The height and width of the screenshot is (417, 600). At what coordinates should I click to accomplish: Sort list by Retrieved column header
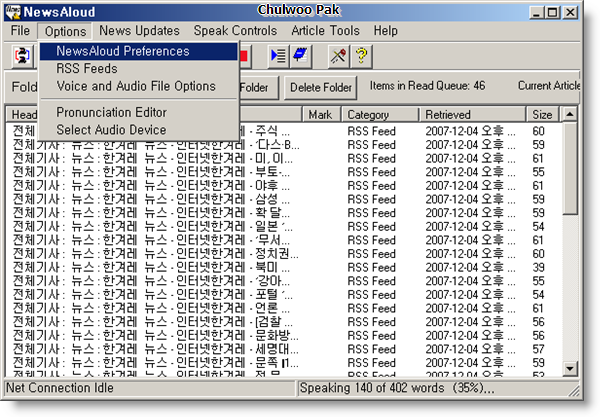[473, 114]
